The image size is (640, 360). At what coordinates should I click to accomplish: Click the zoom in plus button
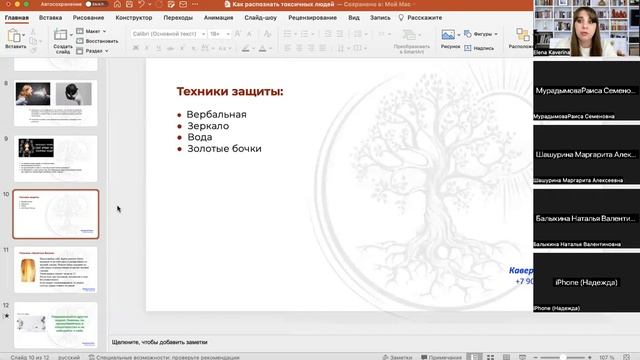[590, 357]
